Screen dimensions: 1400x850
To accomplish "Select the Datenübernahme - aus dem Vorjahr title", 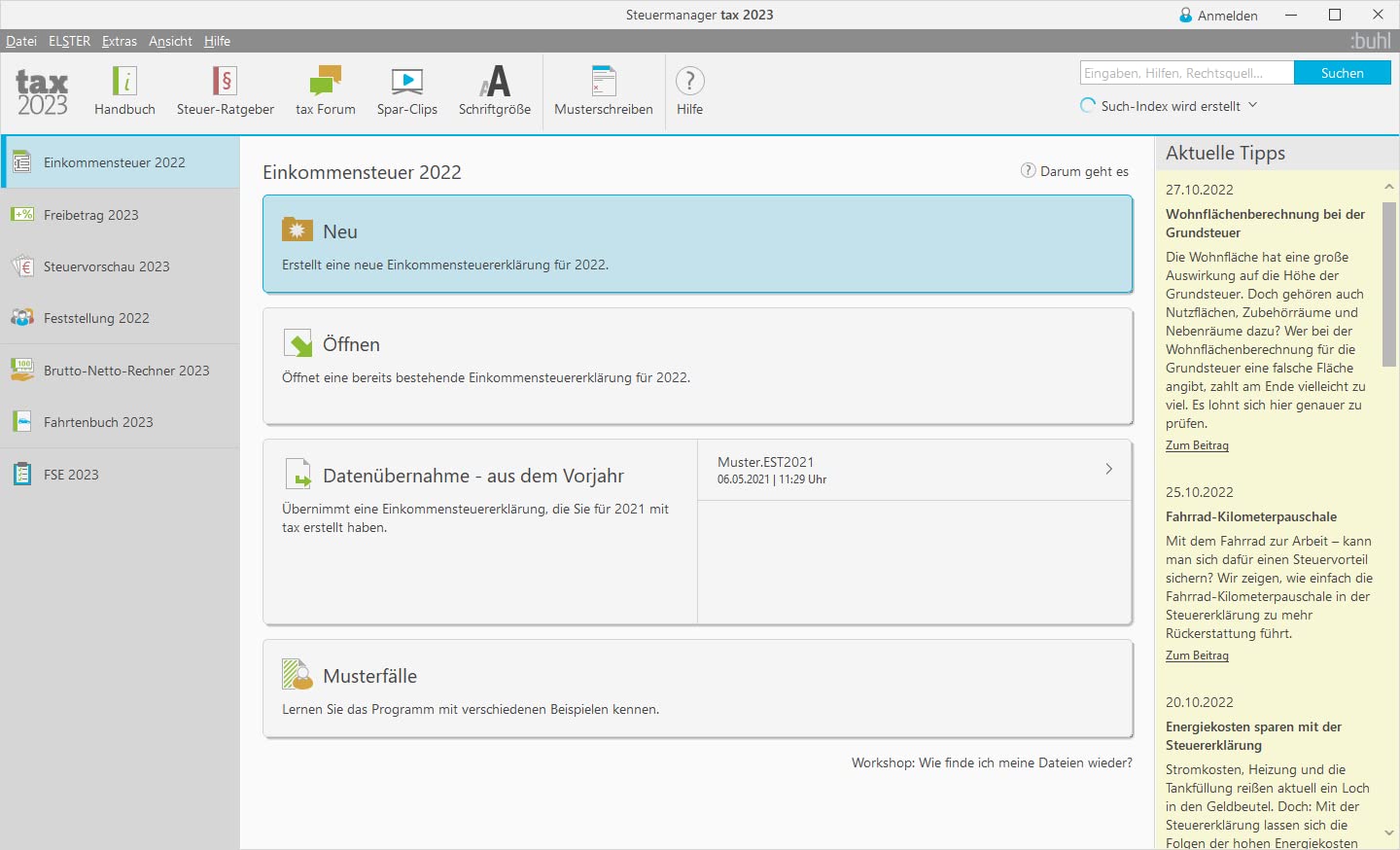I will pyautogui.click(x=473, y=476).
